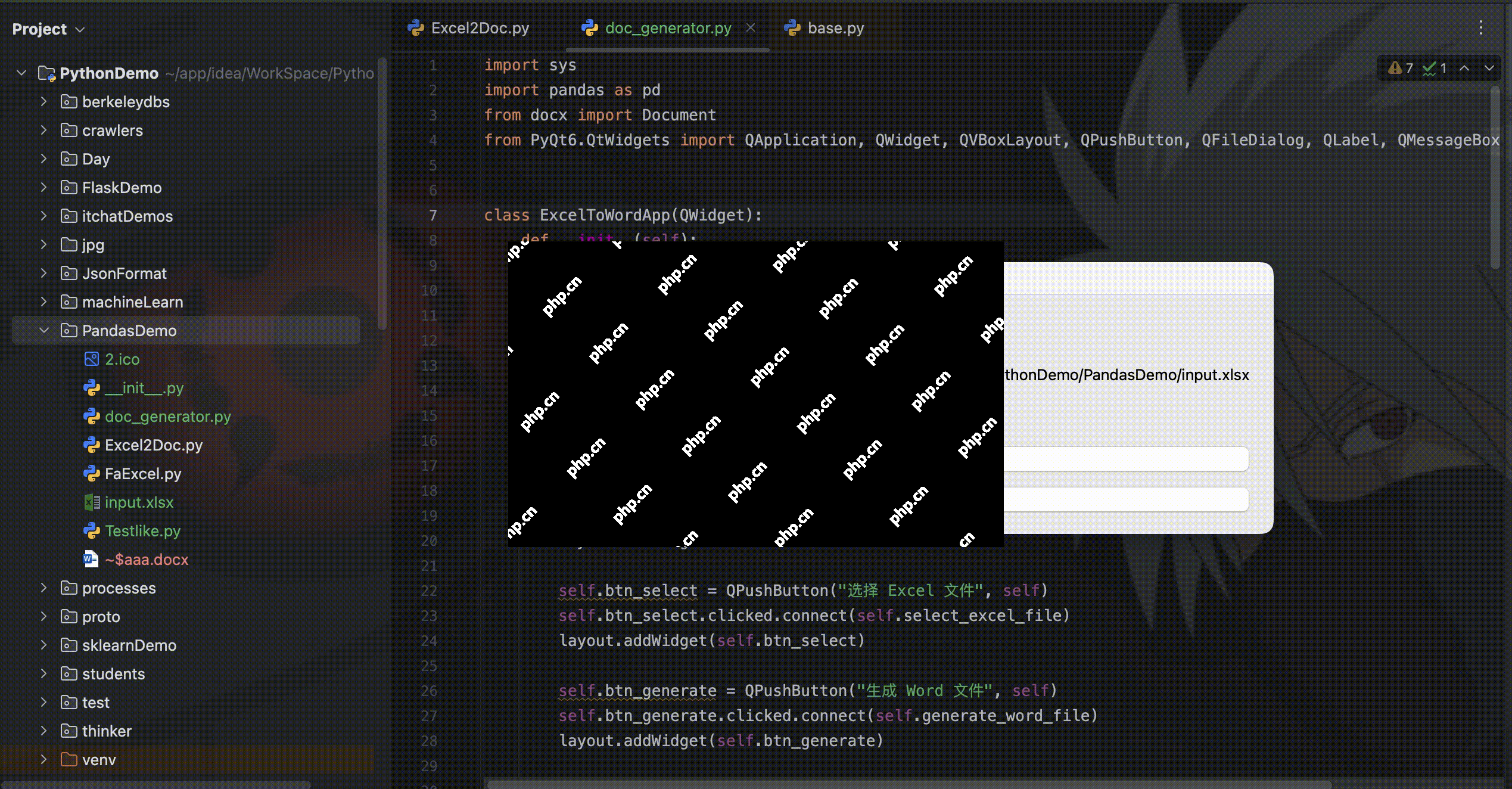Viewport: 1512px width, 789px height.
Task: Click the machineLearn folder icon
Action: [69, 302]
